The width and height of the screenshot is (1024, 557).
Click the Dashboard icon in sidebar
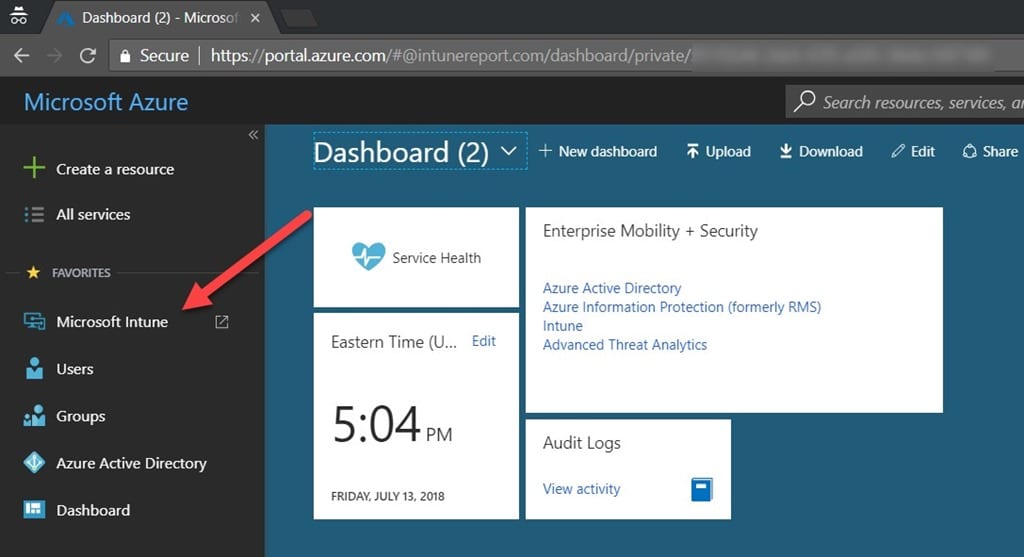[x=34, y=510]
